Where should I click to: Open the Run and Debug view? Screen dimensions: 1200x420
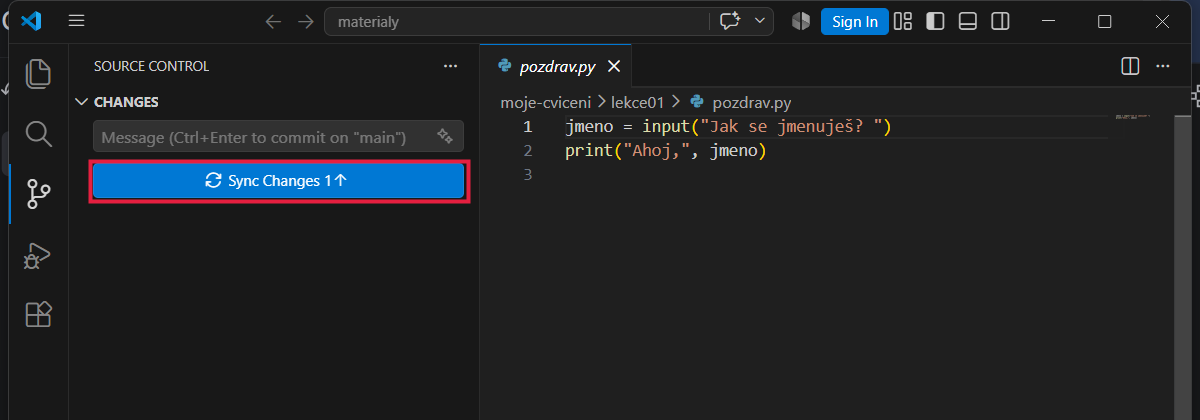[x=38, y=256]
